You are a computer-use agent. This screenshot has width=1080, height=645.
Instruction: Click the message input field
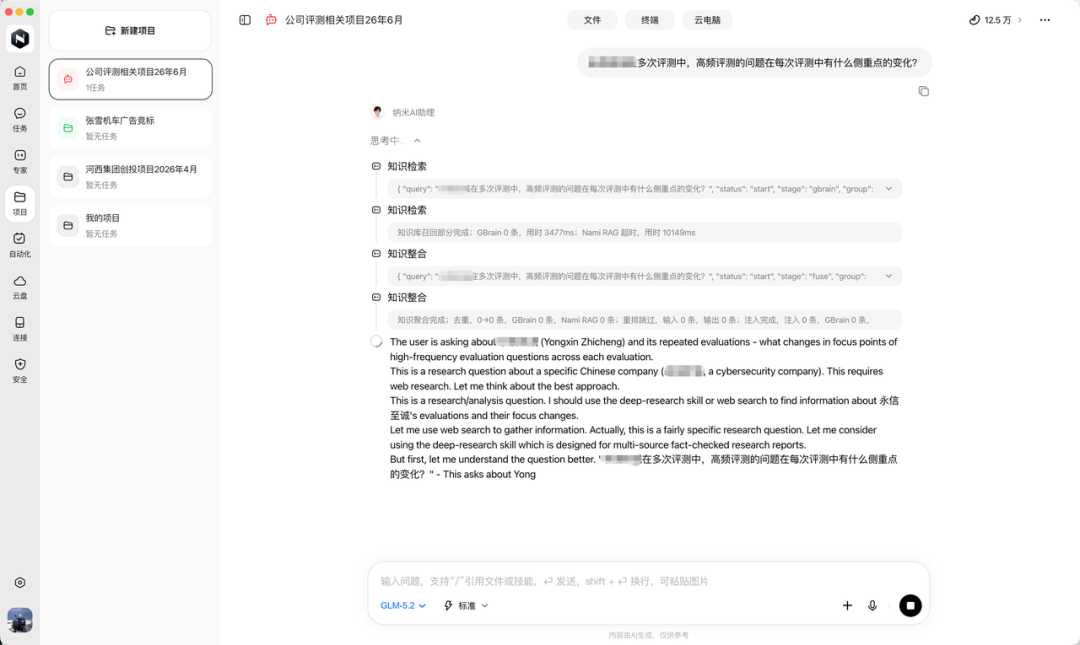[x=647, y=581]
